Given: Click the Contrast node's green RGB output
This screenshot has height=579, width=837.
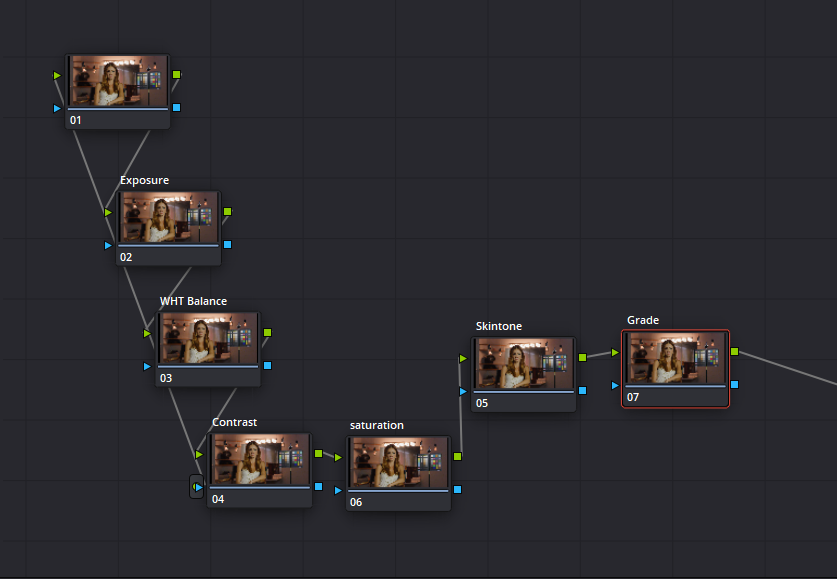Looking at the screenshot, I should click(319, 454).
